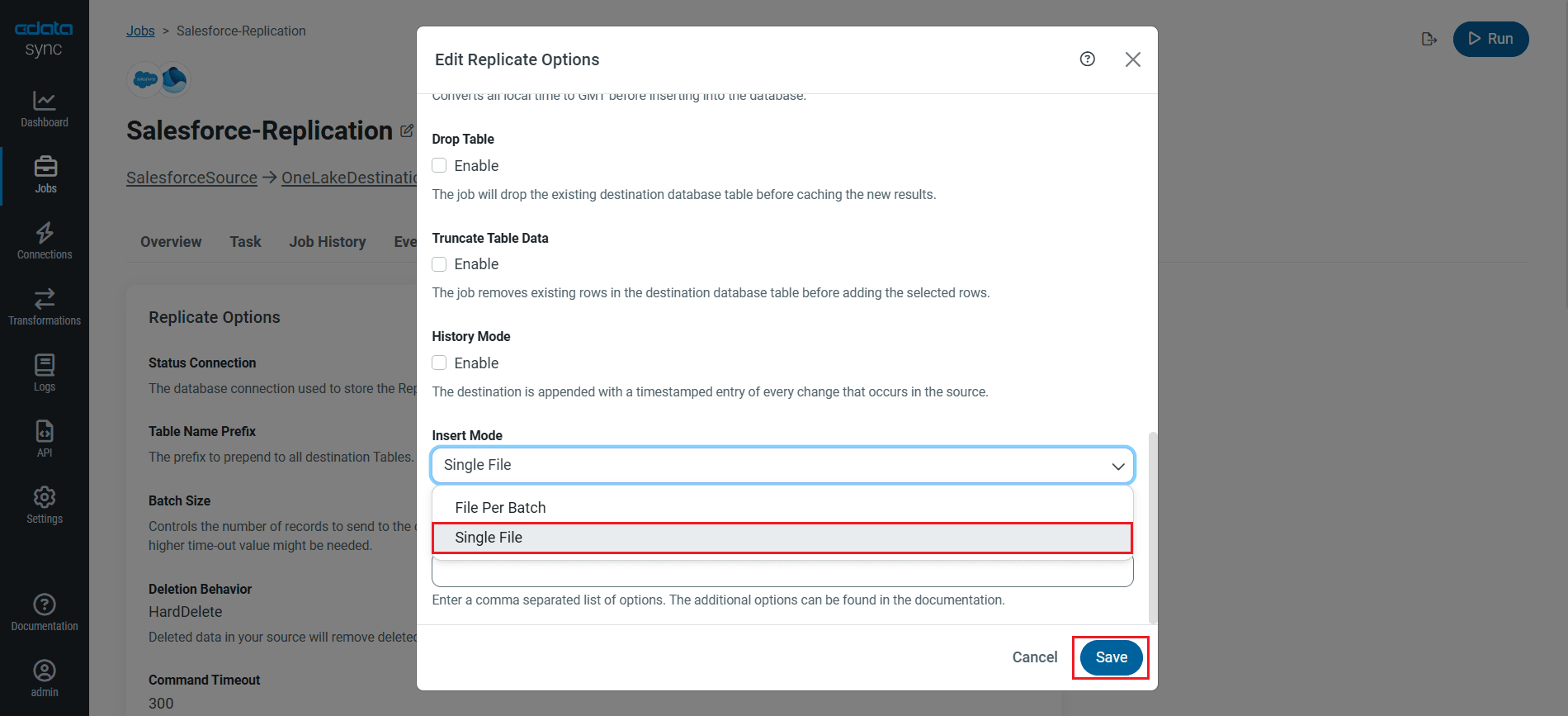Choose File Per Batch option

click(500, 508)
